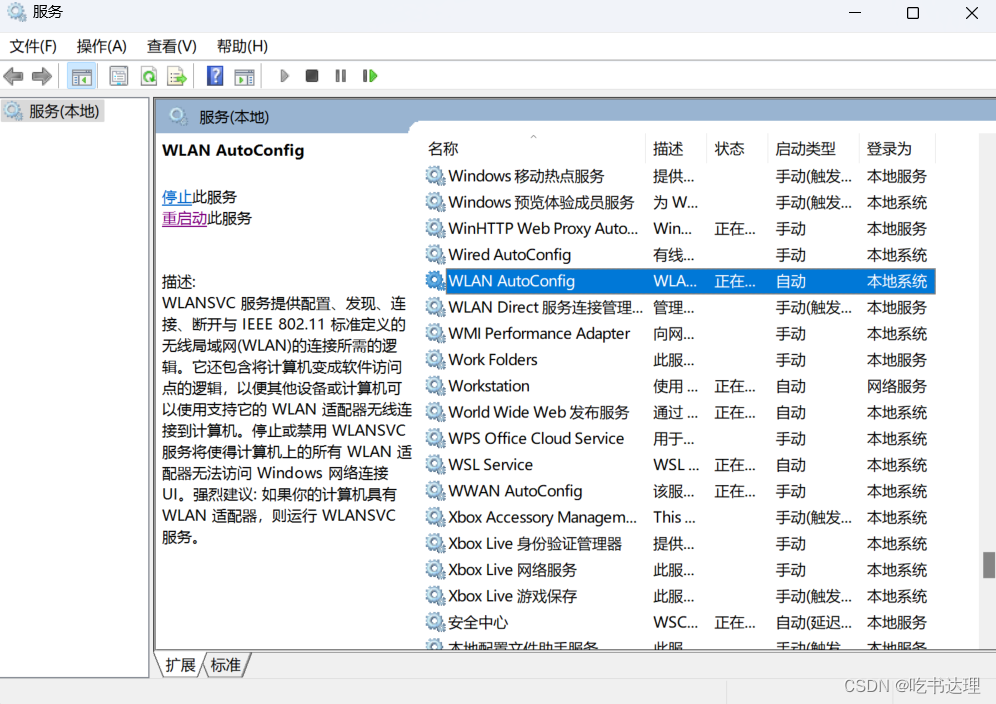Select Xbox Live 网络服务 name
The height and width of the screenshot is (704, 996).
click(x=513, y=570)
